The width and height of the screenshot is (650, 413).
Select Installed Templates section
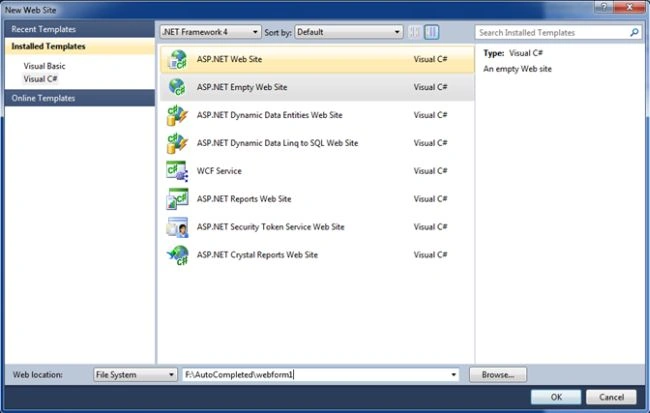point(80,46)
